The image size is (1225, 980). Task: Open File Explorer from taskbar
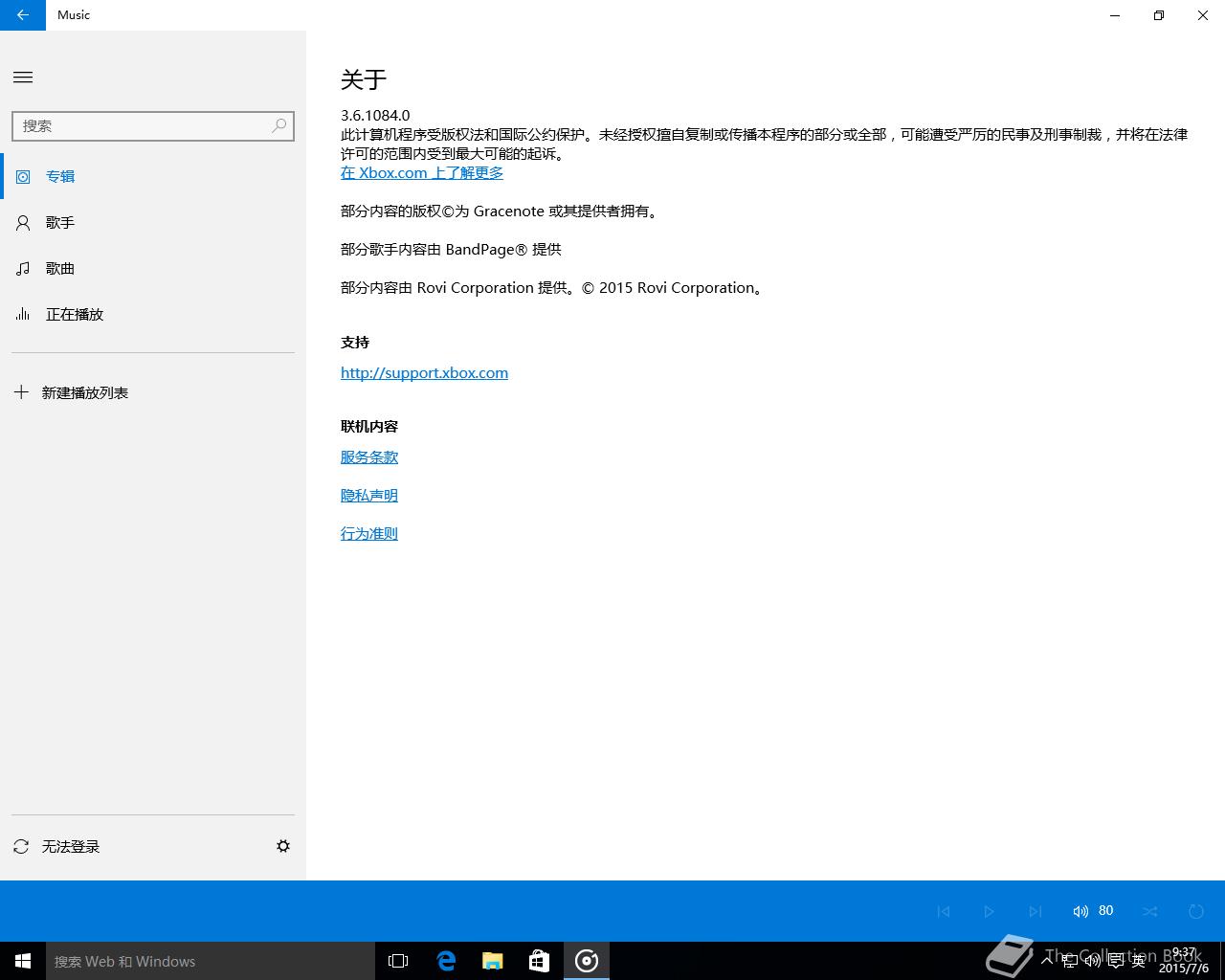coord(493,961)
